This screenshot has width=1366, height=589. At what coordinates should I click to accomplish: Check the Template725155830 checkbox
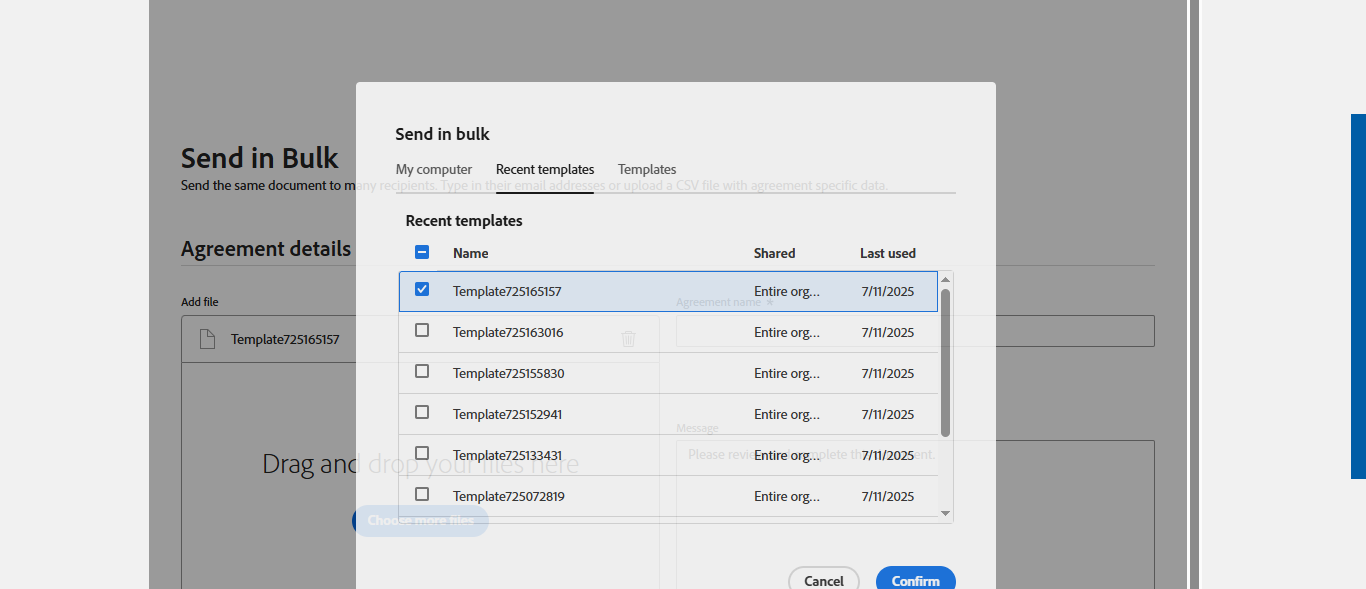click(422, 371)
